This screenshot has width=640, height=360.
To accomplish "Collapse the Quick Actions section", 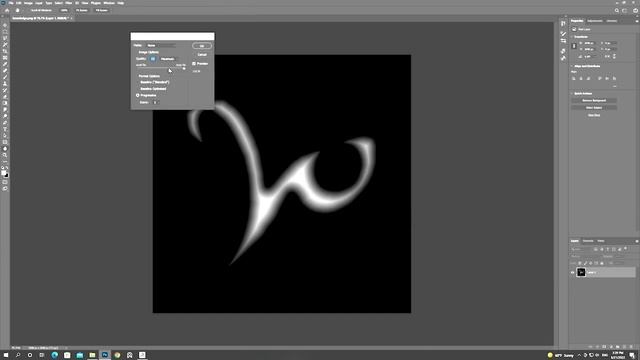I will 572,93.
